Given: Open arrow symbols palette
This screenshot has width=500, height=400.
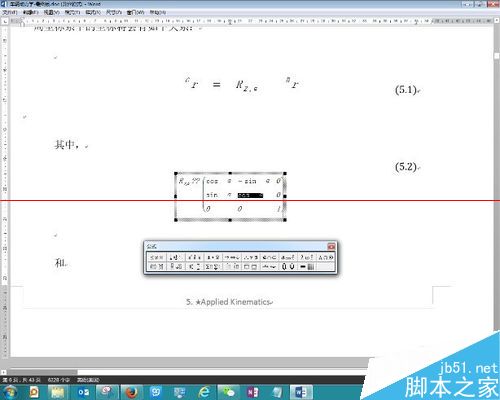Looking at the screenshot, I should pos(232,257).
